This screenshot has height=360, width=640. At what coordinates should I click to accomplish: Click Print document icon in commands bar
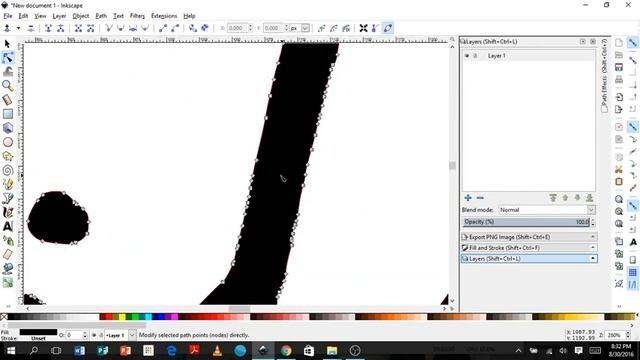pyautogui.click(x=619, y=79)
